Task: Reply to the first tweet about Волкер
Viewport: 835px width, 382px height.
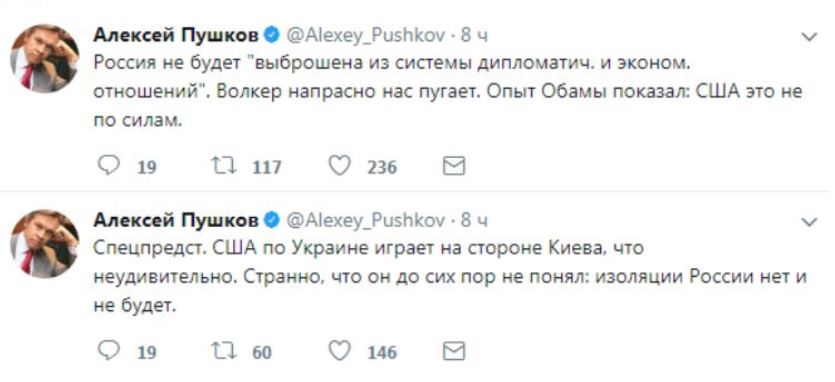Action: (x=110, y=166)
